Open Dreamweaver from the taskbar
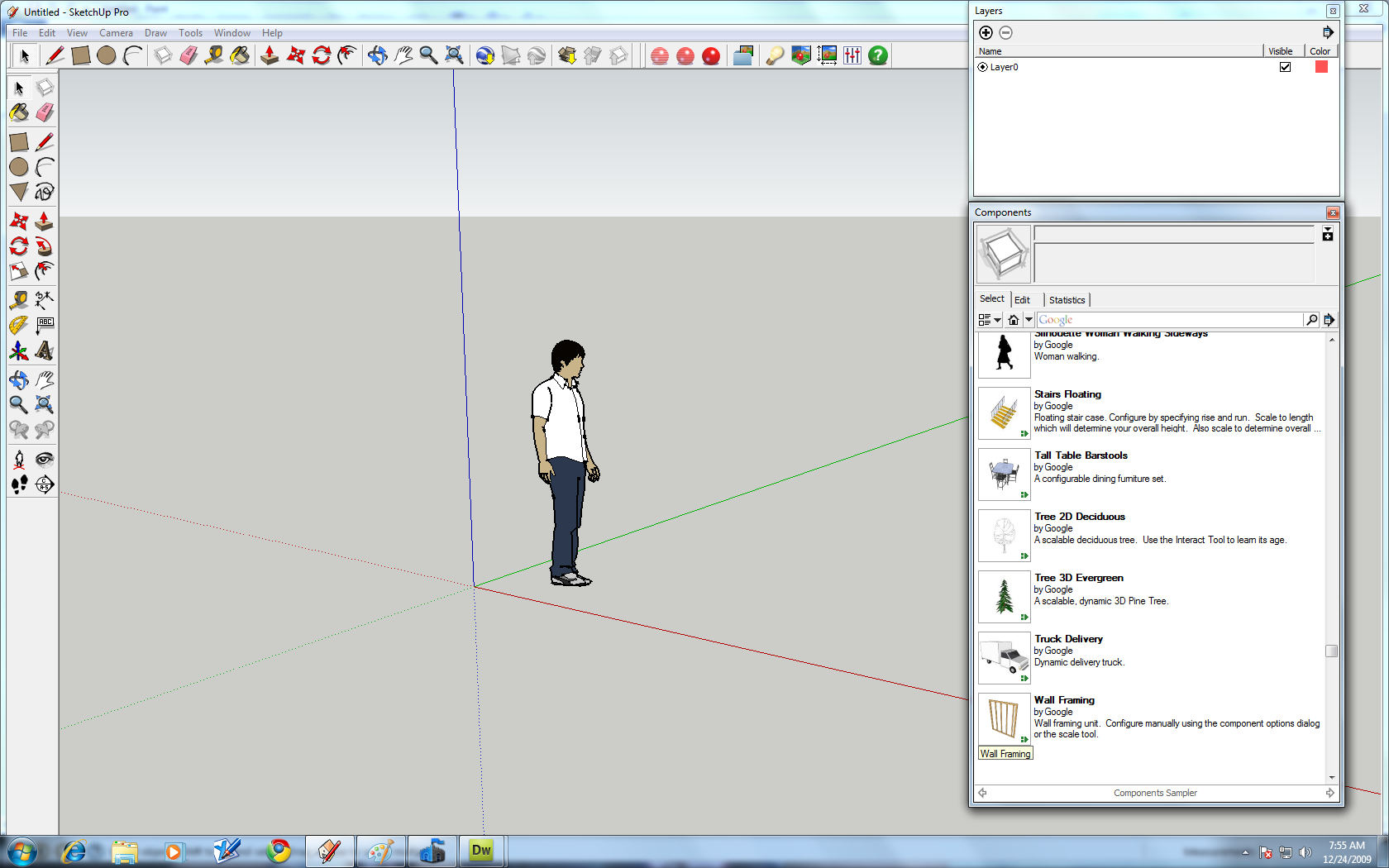This screenshot has height=868, width=1389. tap(481, 851)
